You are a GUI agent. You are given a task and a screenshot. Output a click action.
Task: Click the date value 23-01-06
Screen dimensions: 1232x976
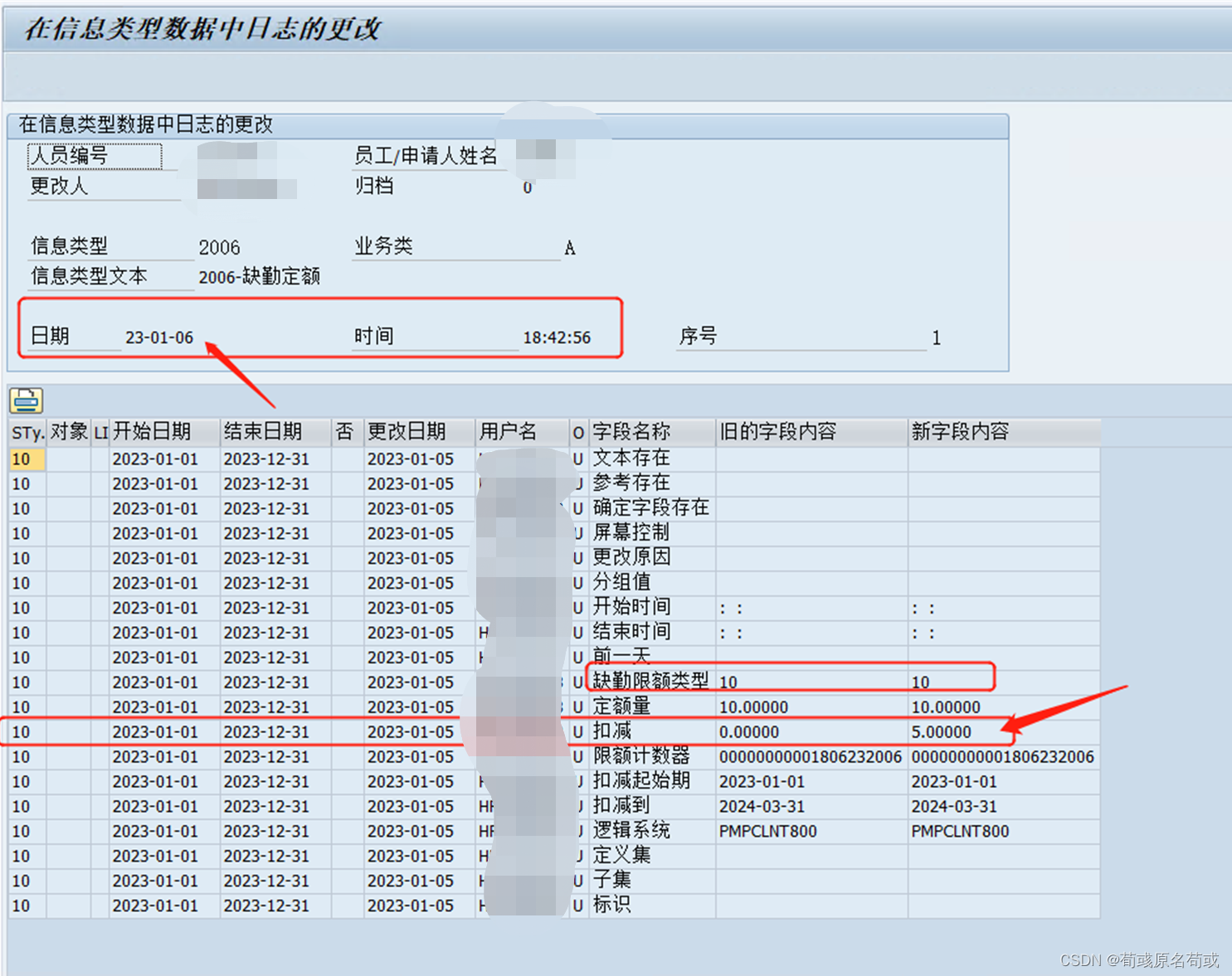(159, 337)
